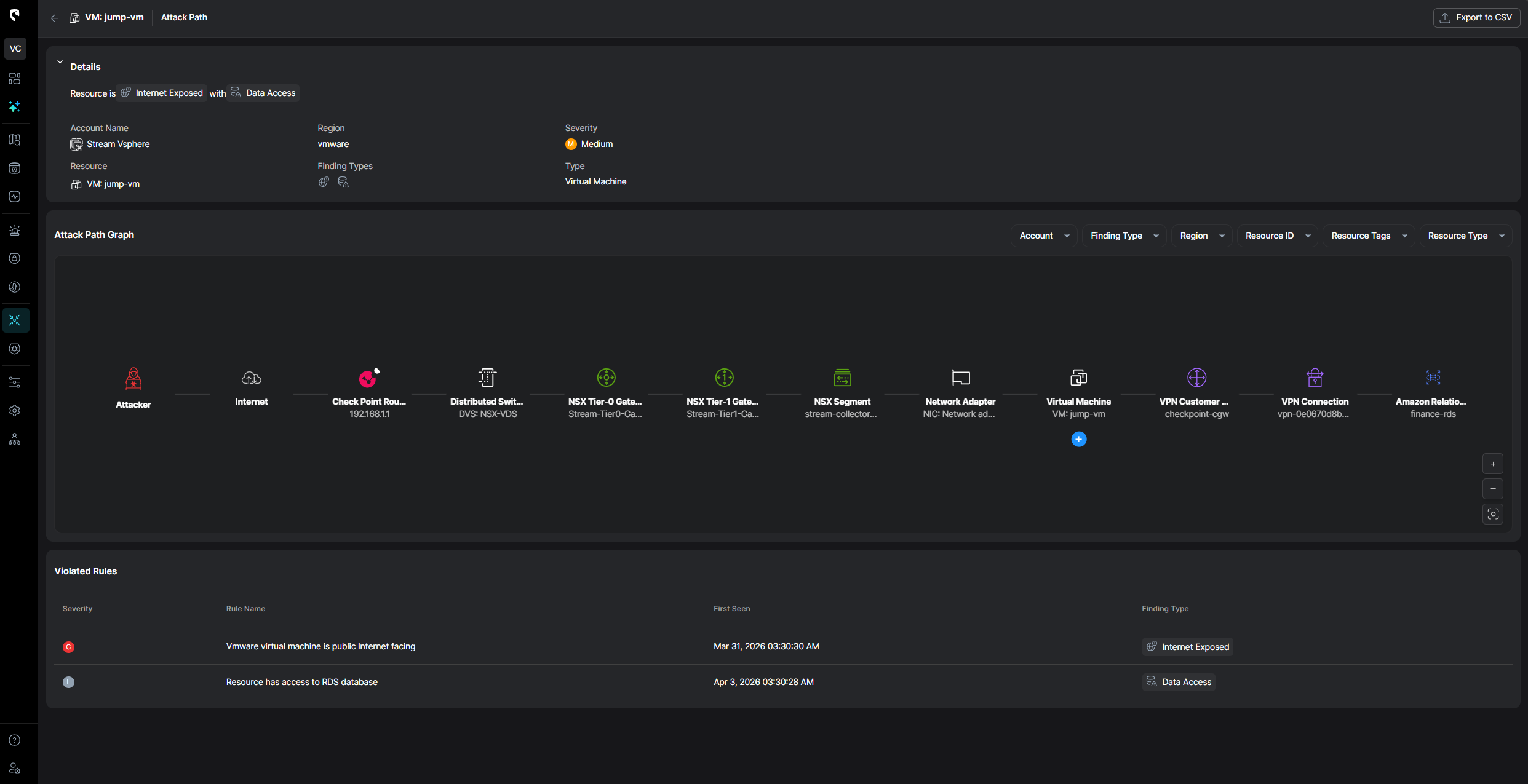Collapse the Details section chevron
1528x784 pixels.
point(60,61)
